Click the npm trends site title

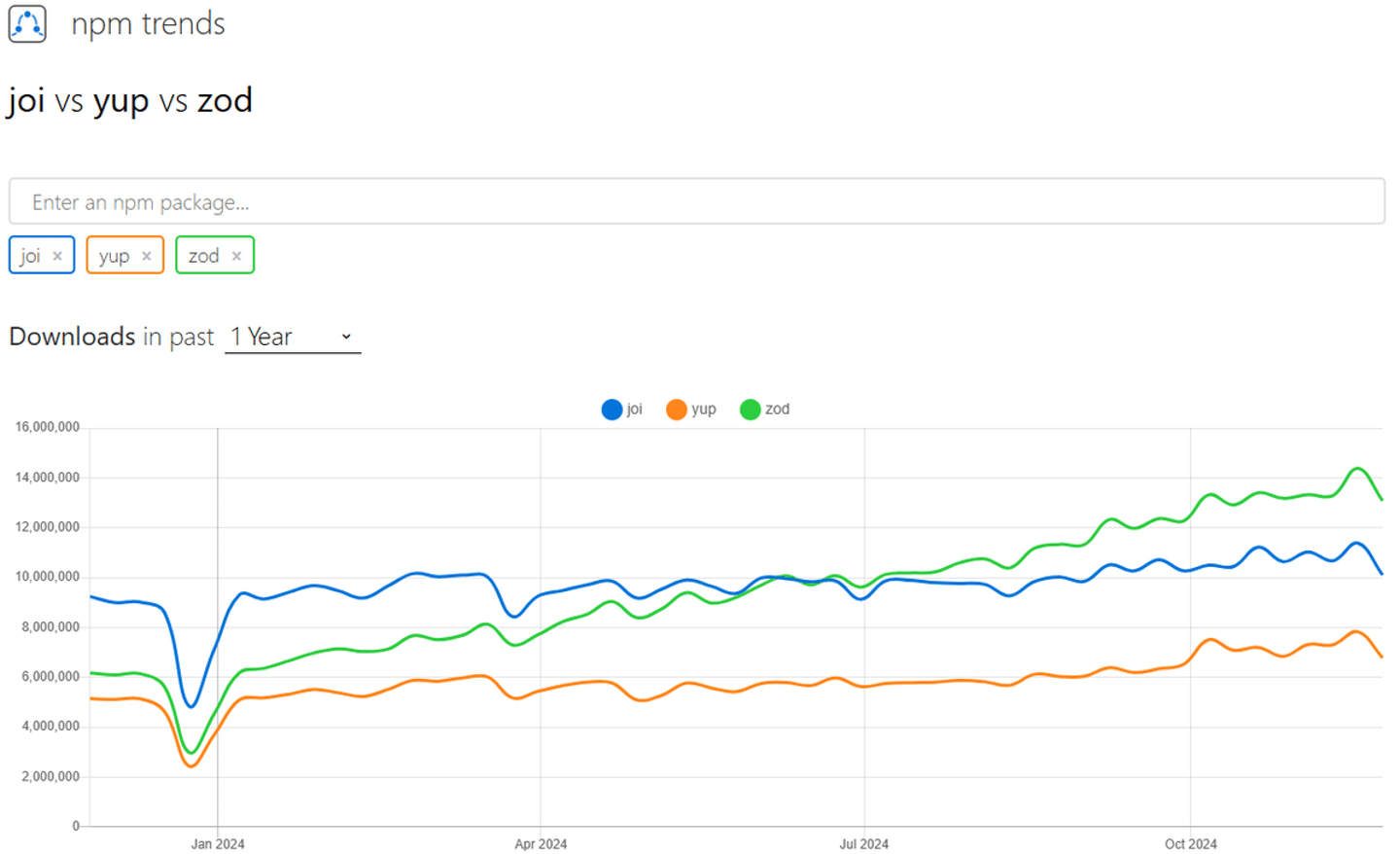pyautogui.click(x=148, y=23)
